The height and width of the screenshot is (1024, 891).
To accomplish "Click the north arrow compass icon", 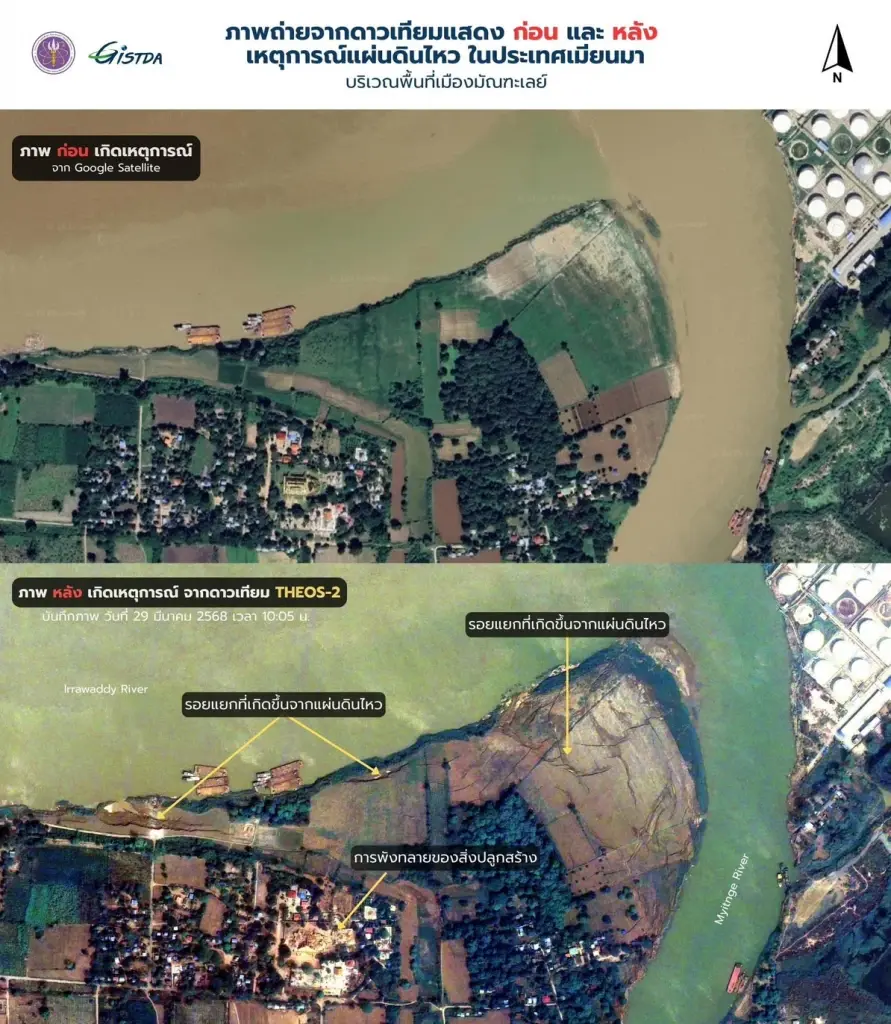I will (837, 54).
